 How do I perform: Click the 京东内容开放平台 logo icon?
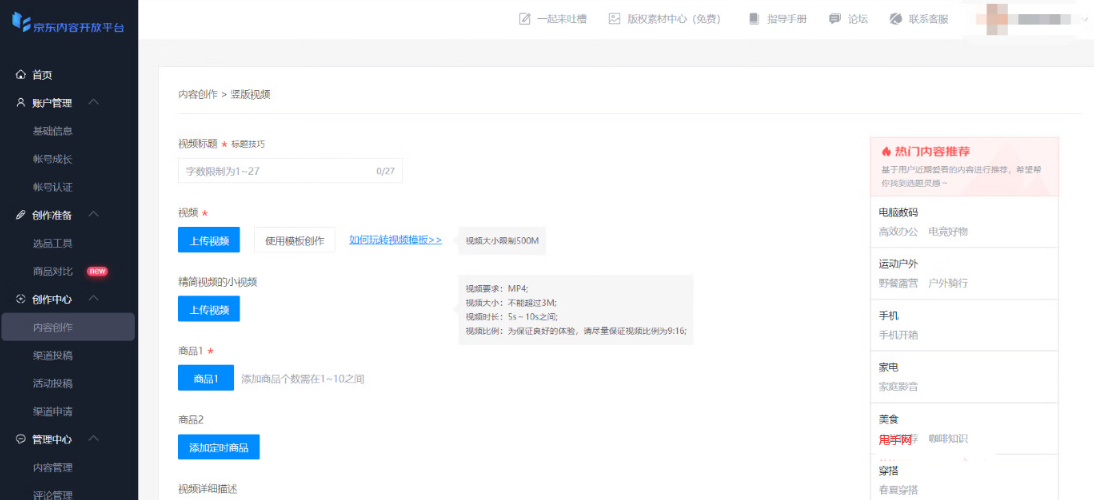(21, 21)
